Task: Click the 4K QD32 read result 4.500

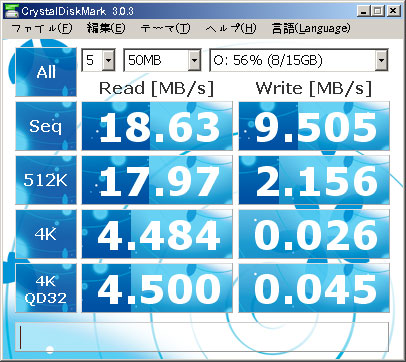Action: (157, 288)
